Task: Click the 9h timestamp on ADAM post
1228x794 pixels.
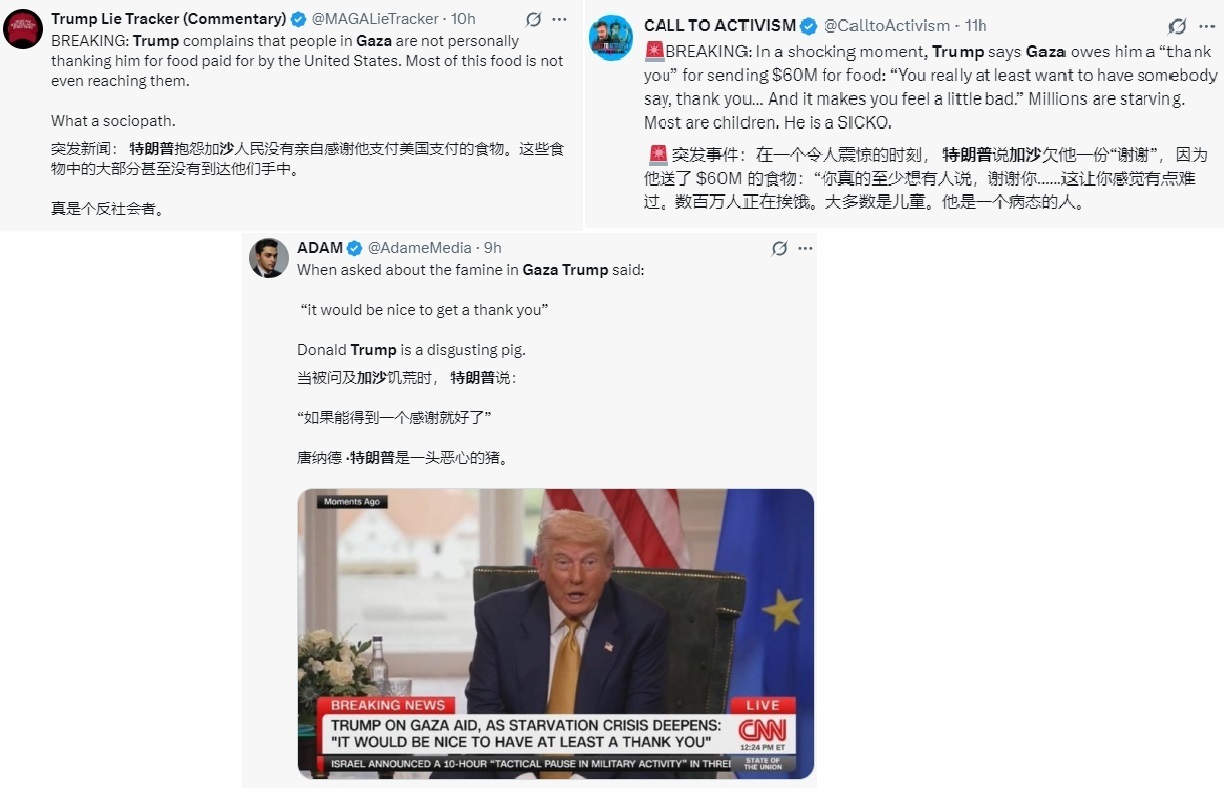Action: (x=493, y=248)
